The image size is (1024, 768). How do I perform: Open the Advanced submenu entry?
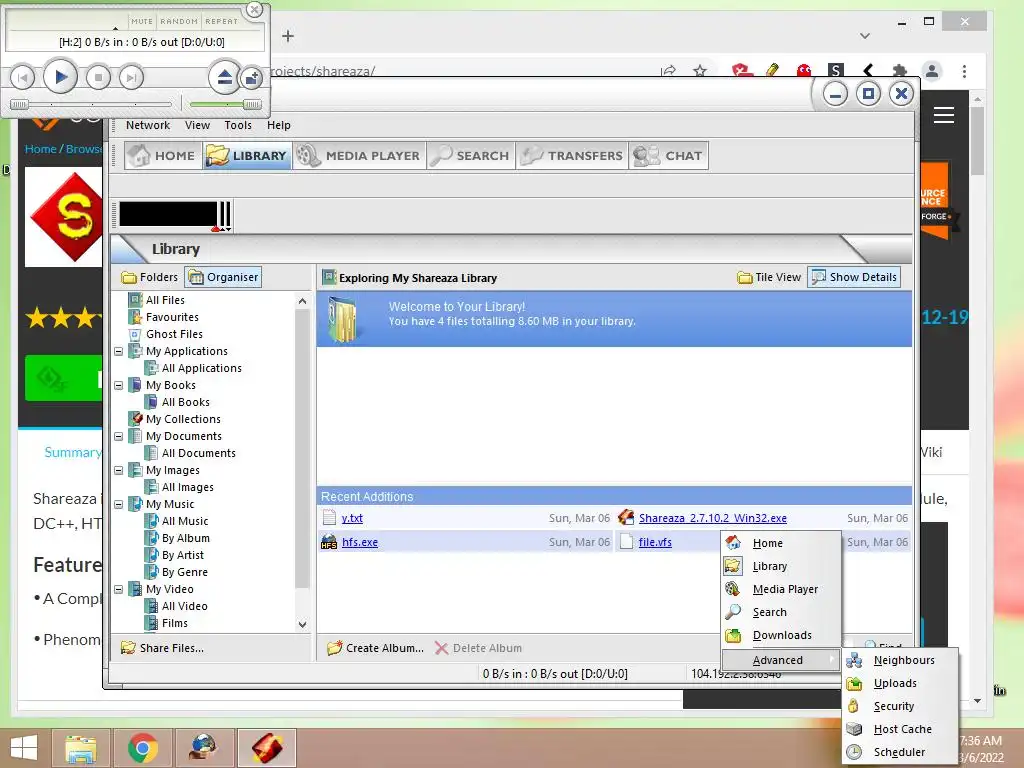point(781,660)
